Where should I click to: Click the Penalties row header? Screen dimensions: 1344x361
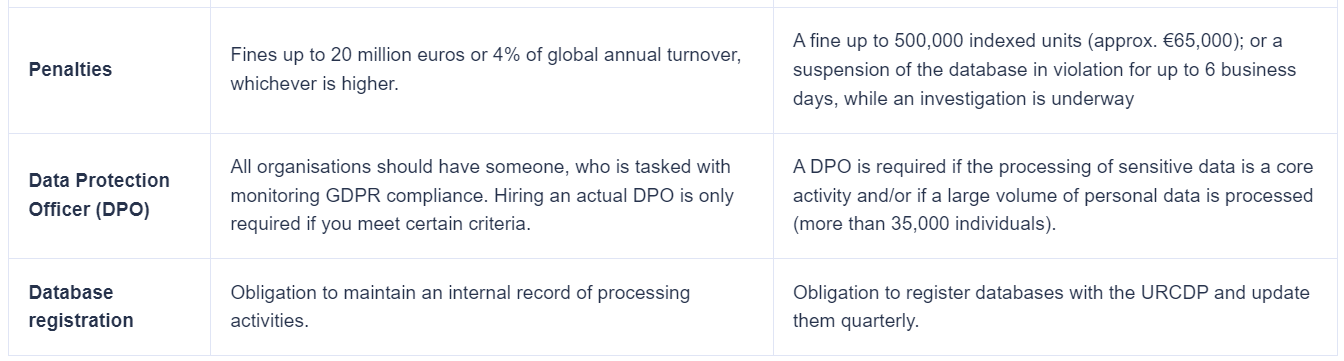point(70,70)
